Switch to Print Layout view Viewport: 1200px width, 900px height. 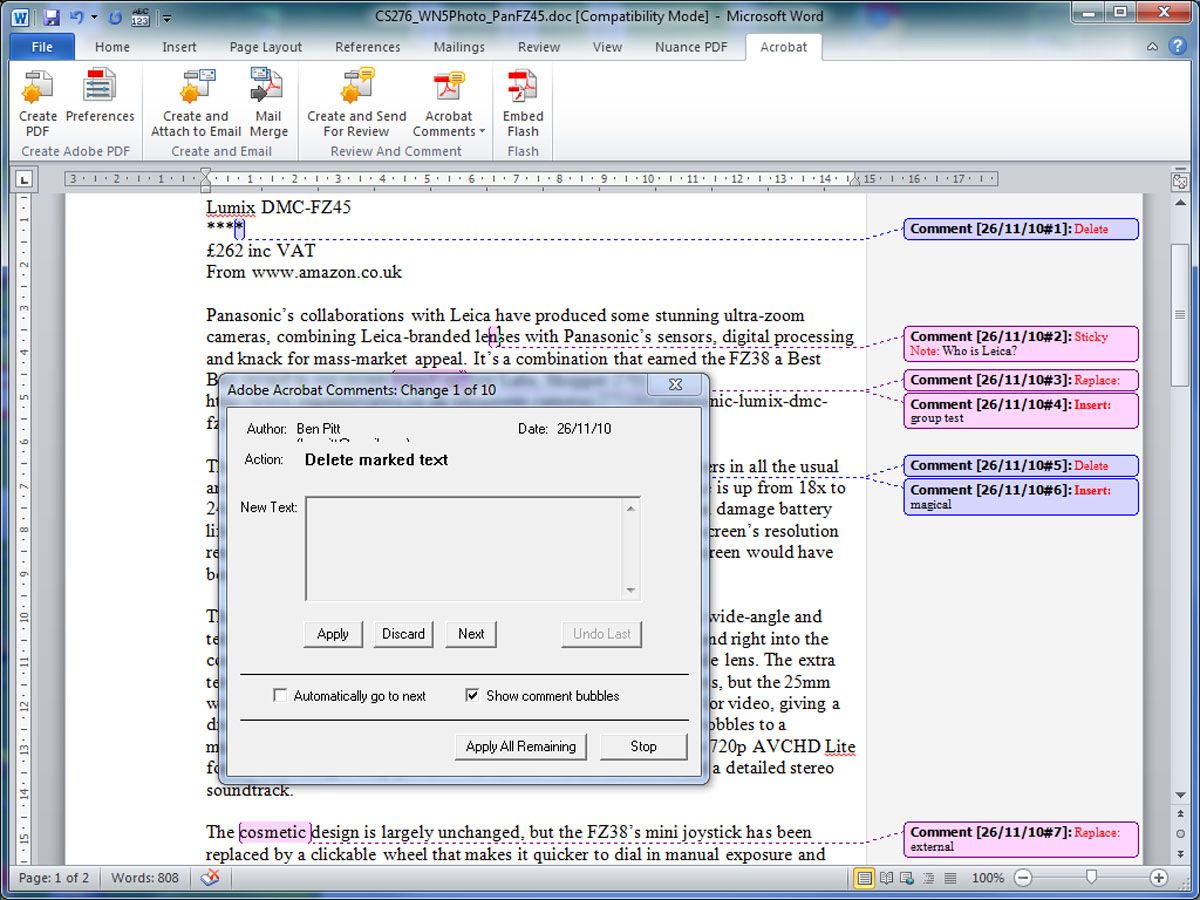pos(864,878)
